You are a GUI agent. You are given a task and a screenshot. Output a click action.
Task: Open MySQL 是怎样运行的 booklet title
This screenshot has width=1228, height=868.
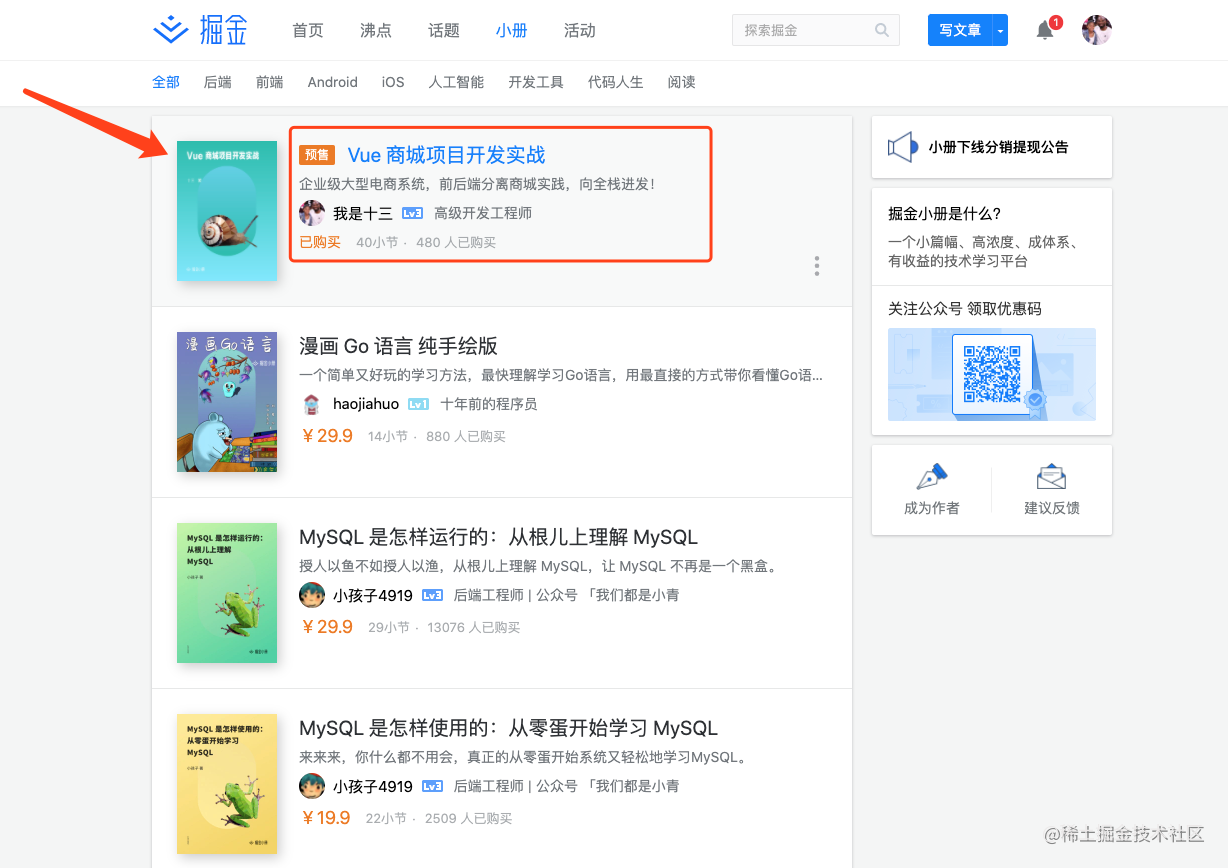[x=498, y=537]
